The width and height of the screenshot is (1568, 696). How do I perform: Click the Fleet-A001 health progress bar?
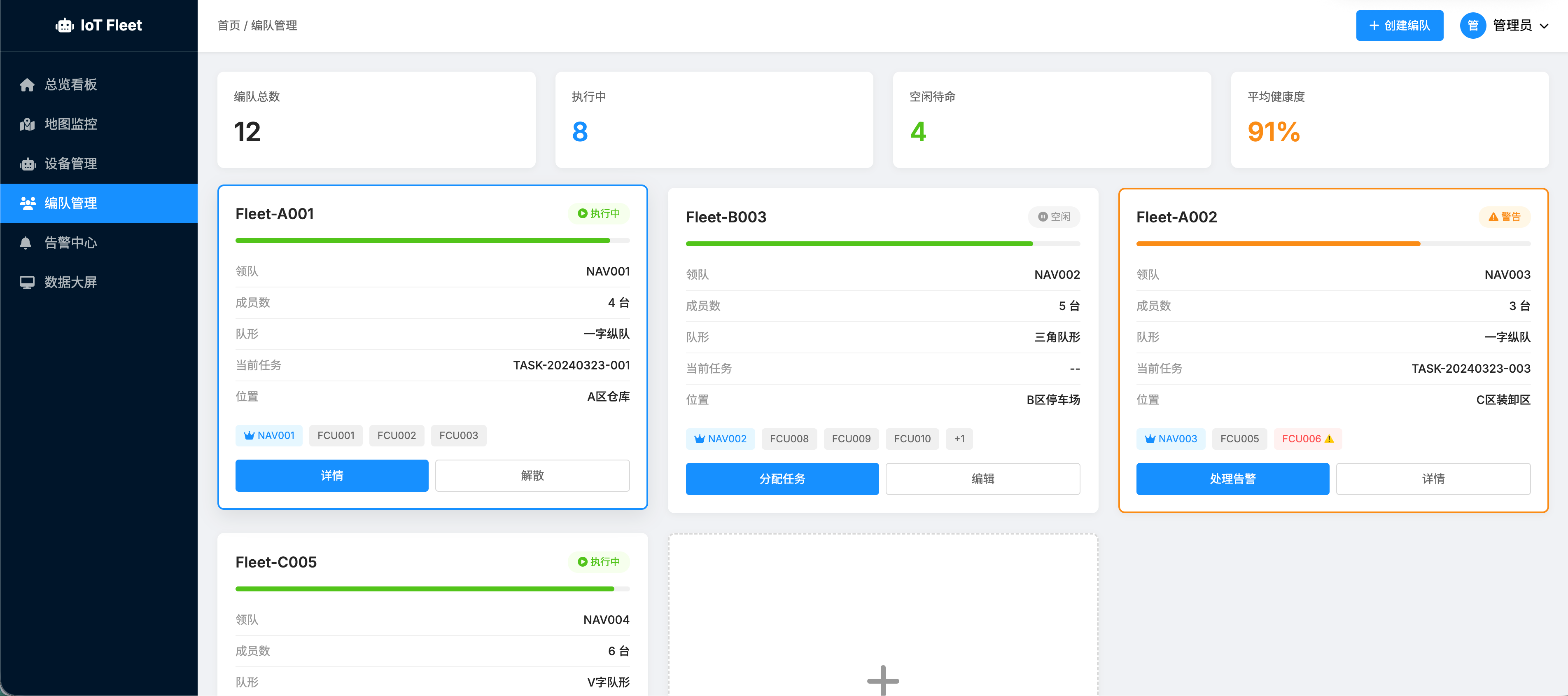[433, 241]
